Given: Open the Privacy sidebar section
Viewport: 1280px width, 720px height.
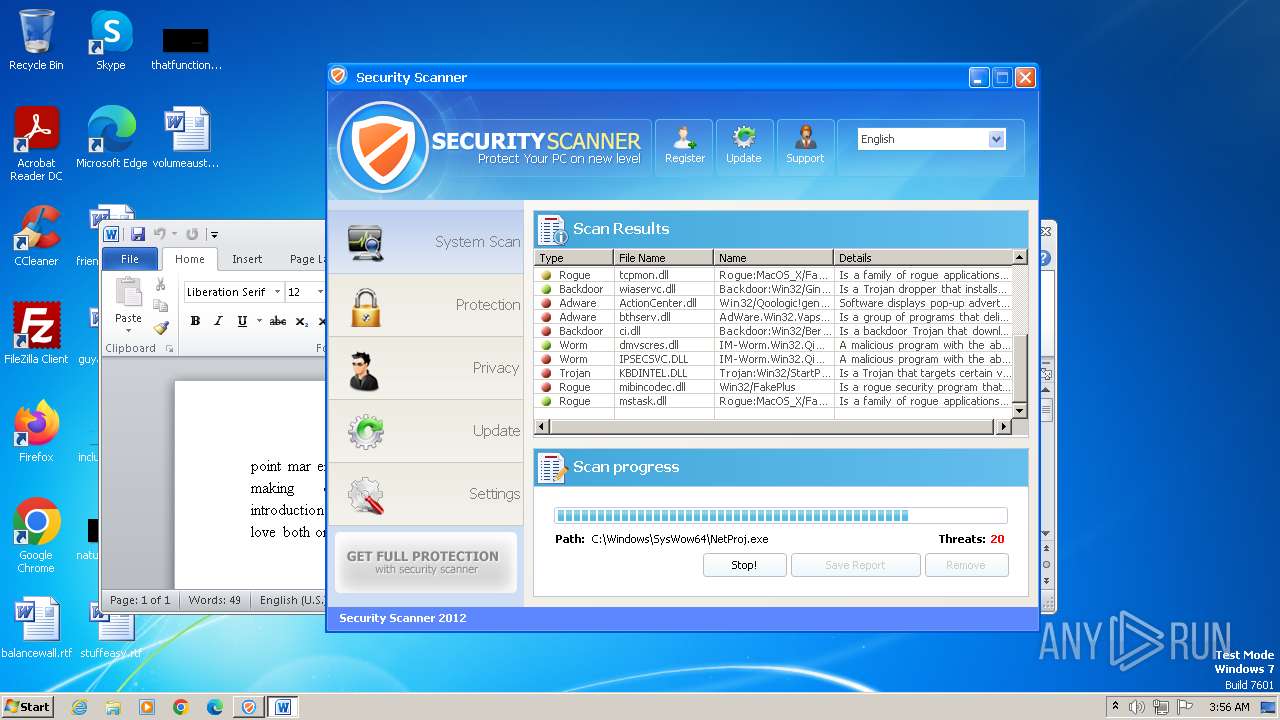Looking at the screenshot, I should (x=426, y=368).
